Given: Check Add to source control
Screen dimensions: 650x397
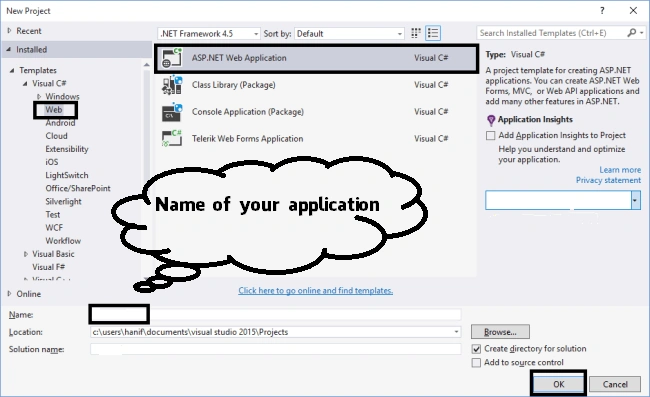Looking at the screenshot, I should pyautogui.click(x=476, y=363).
